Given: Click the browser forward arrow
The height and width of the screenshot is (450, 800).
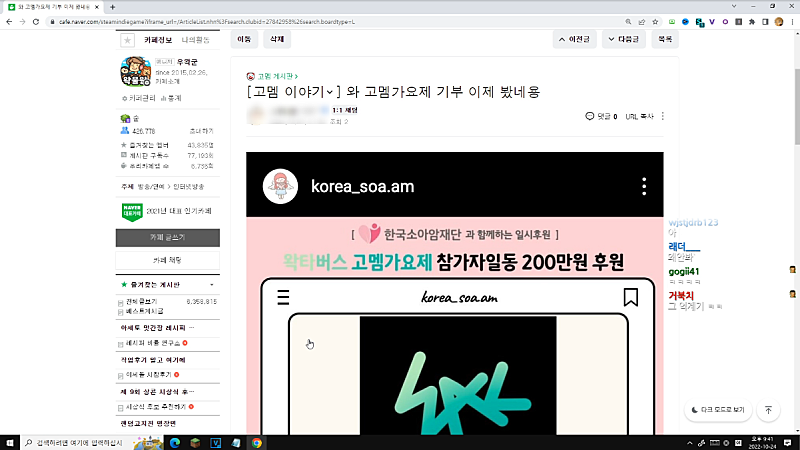Looking at the screenshot, I should pyautogui.click(x=22, y=22).
